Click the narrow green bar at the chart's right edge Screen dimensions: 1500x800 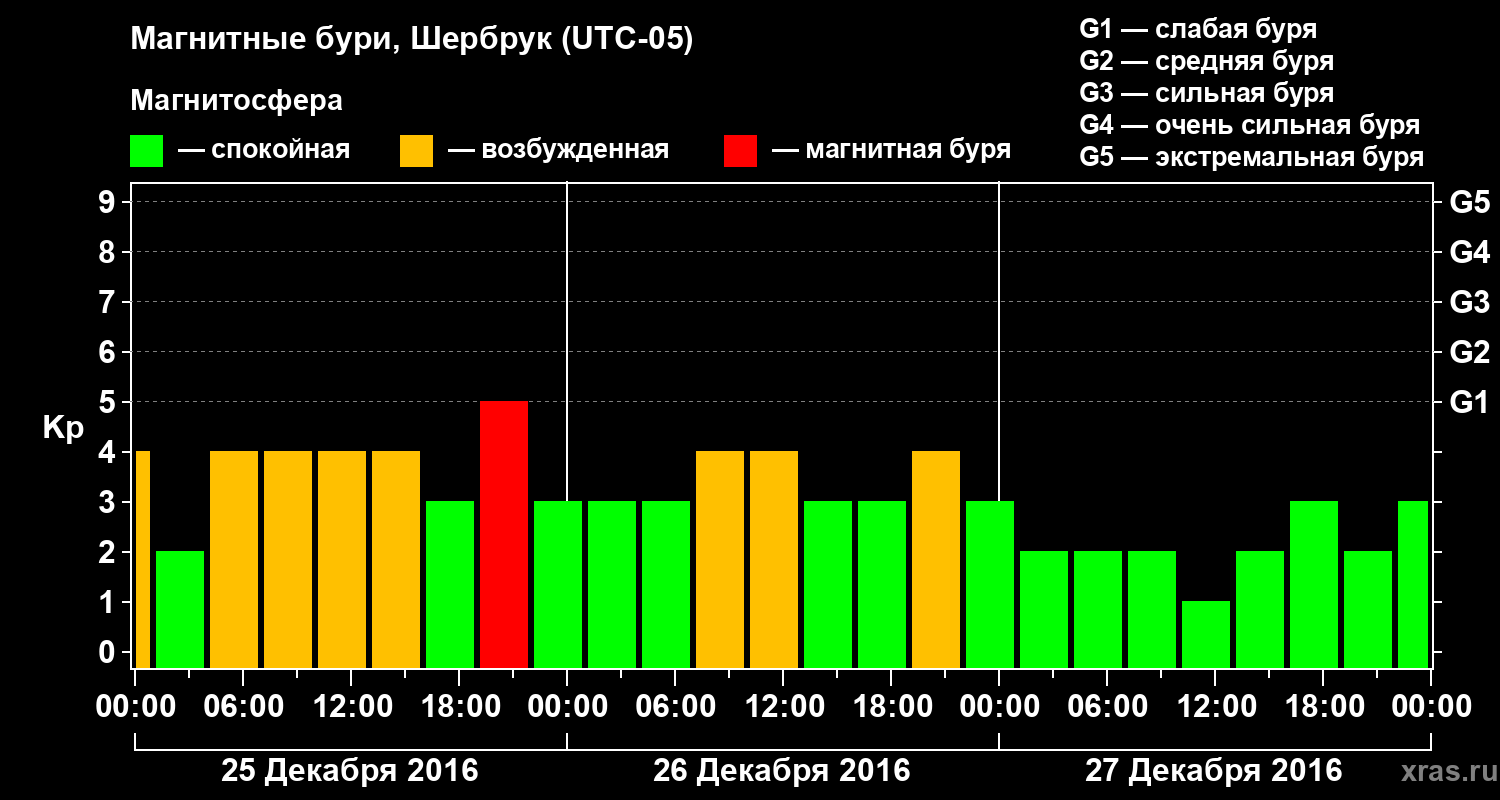(1413, 584)
